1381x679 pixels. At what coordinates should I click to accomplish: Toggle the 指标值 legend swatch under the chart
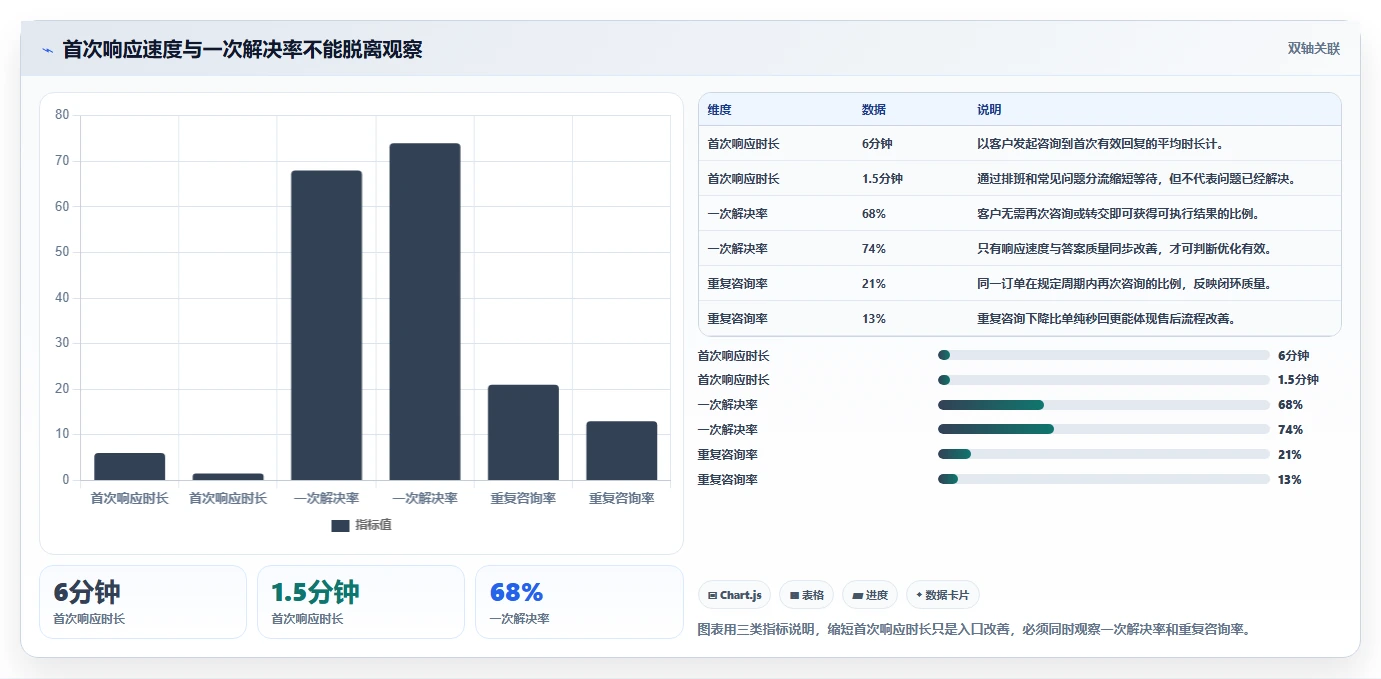click(x=340, y=525)
